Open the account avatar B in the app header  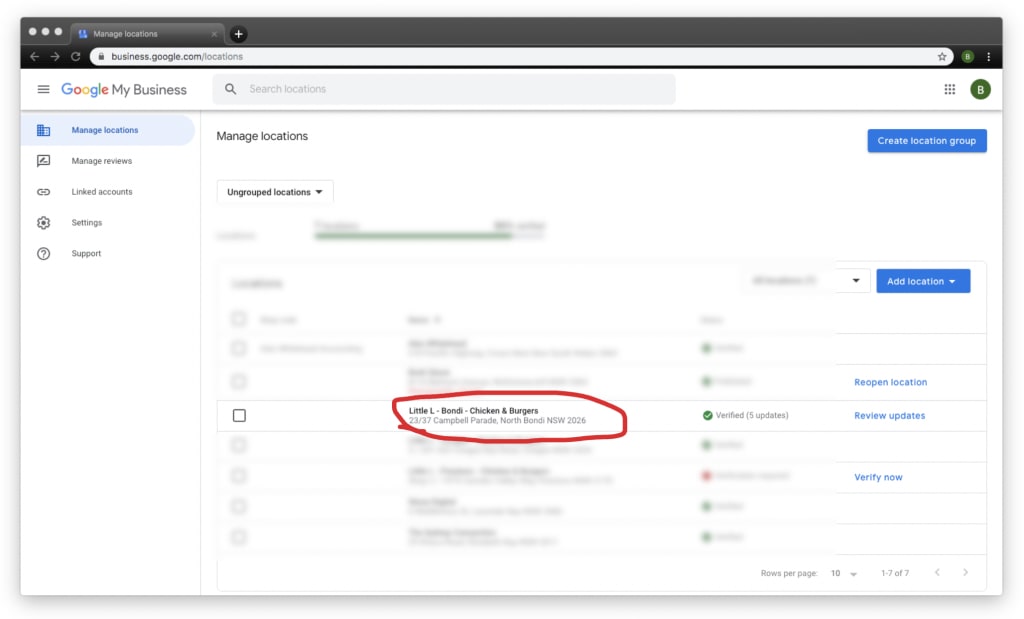coord(980,89)
